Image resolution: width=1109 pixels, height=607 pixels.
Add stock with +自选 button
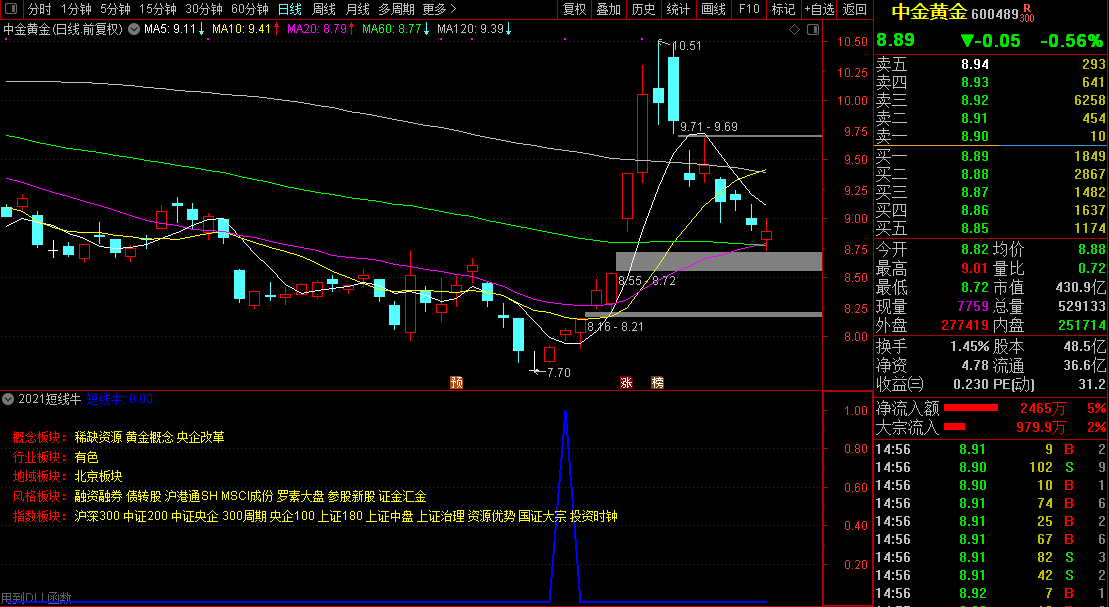coord(820,9)
